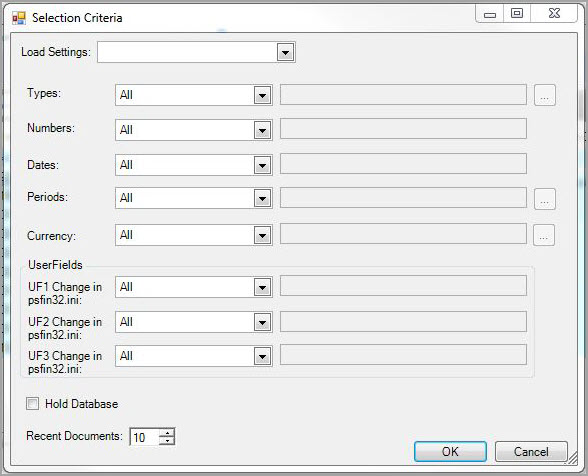The height and width of the screenshot is (476, 588).
Task: Click the Recent Documents number field
Action: point(144,437)
